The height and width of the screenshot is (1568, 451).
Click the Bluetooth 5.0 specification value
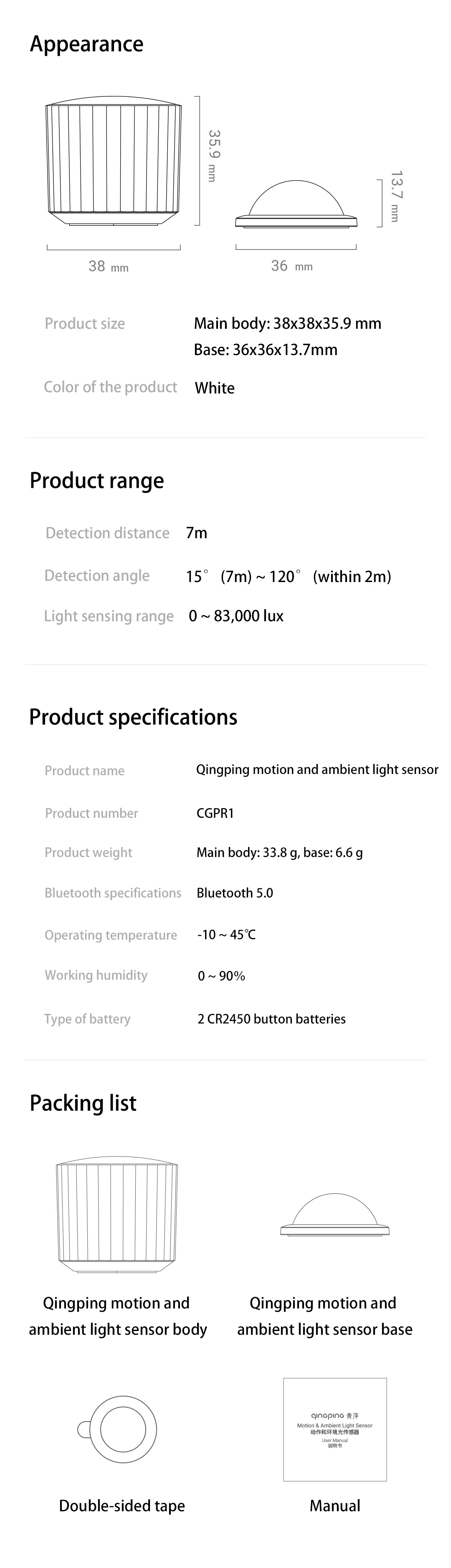coord(235,893)
